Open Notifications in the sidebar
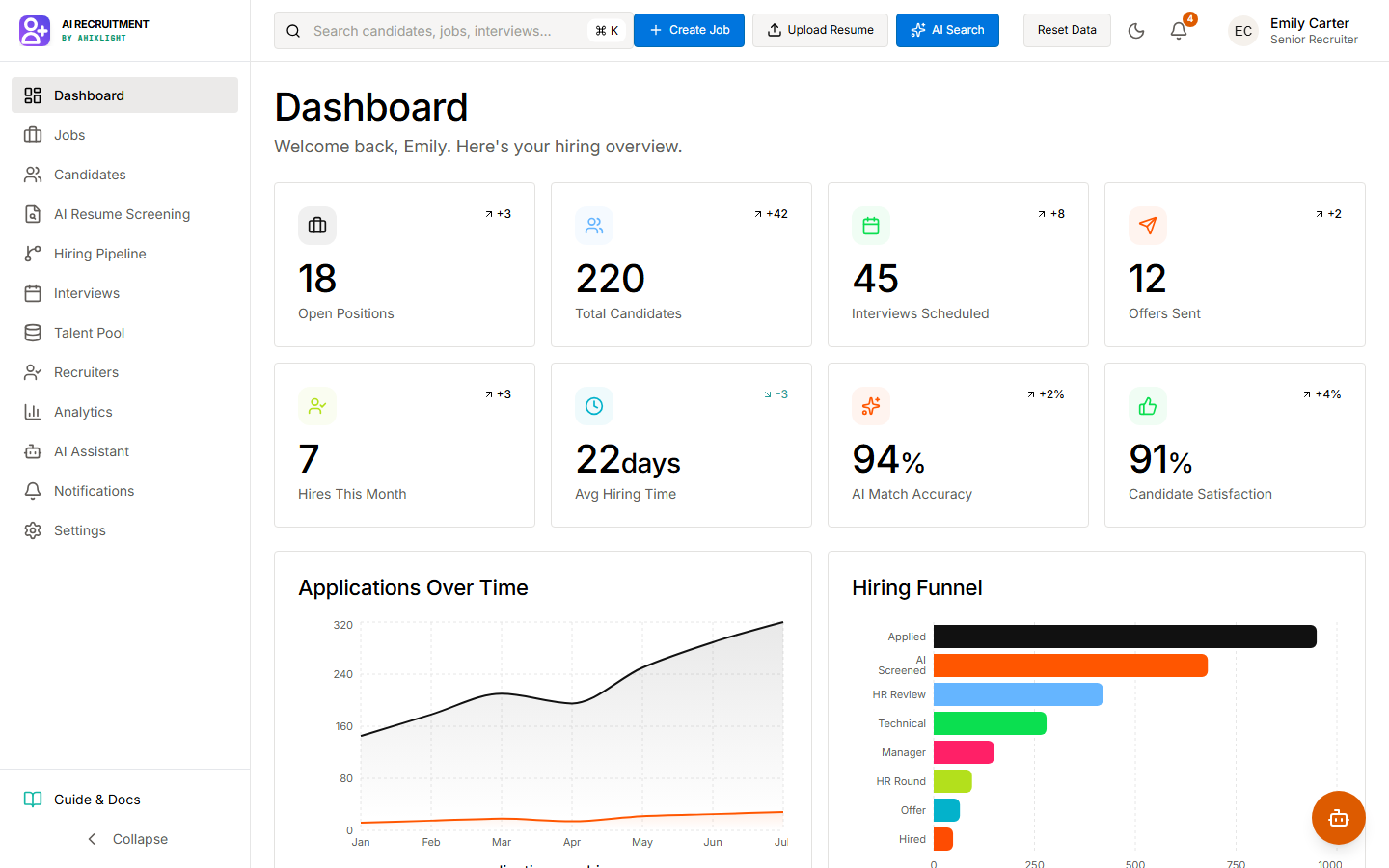Image resolution: width=1389 pixels, height=868 pixels. click(x=124, y=491)
